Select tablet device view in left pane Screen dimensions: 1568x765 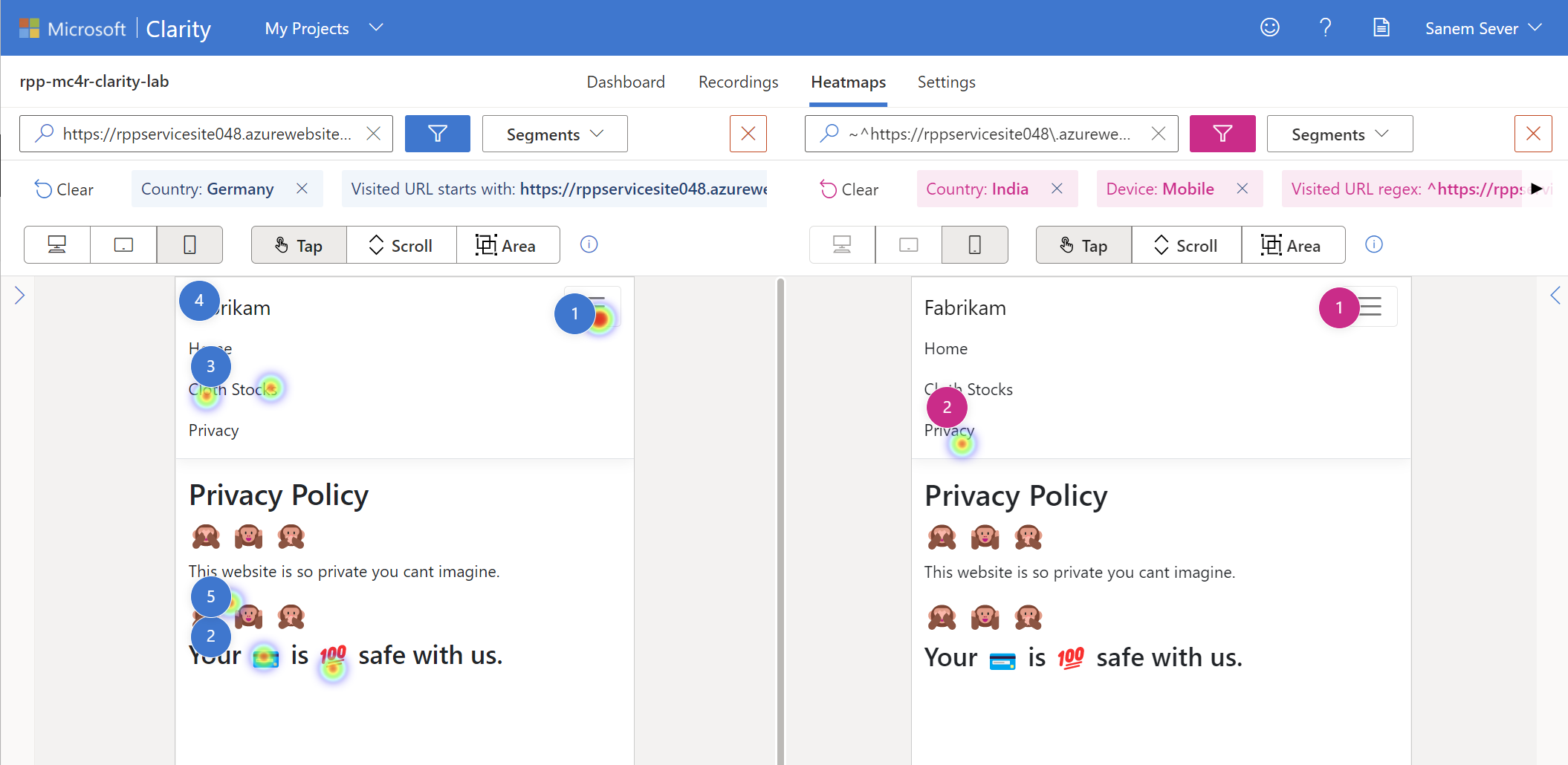click(x=123, y=244)
